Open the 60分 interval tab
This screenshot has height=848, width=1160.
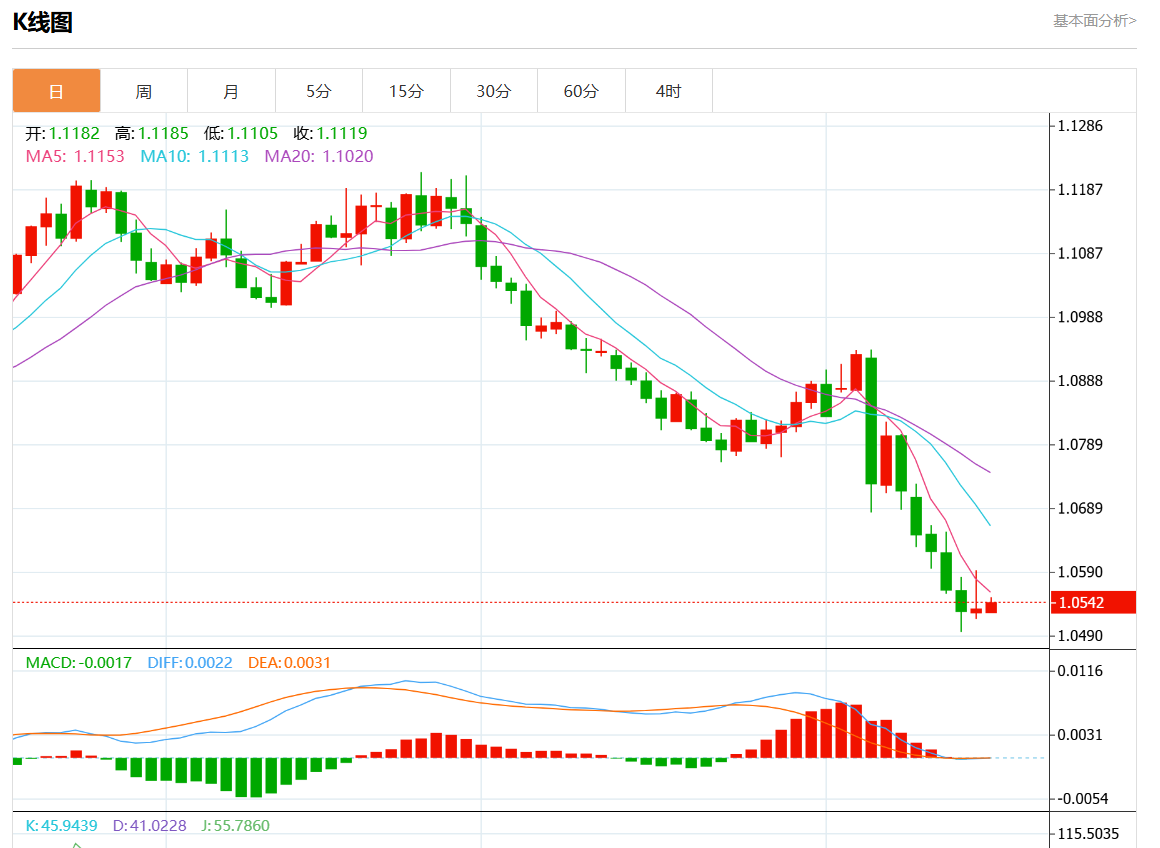click(x=581, y=91)
